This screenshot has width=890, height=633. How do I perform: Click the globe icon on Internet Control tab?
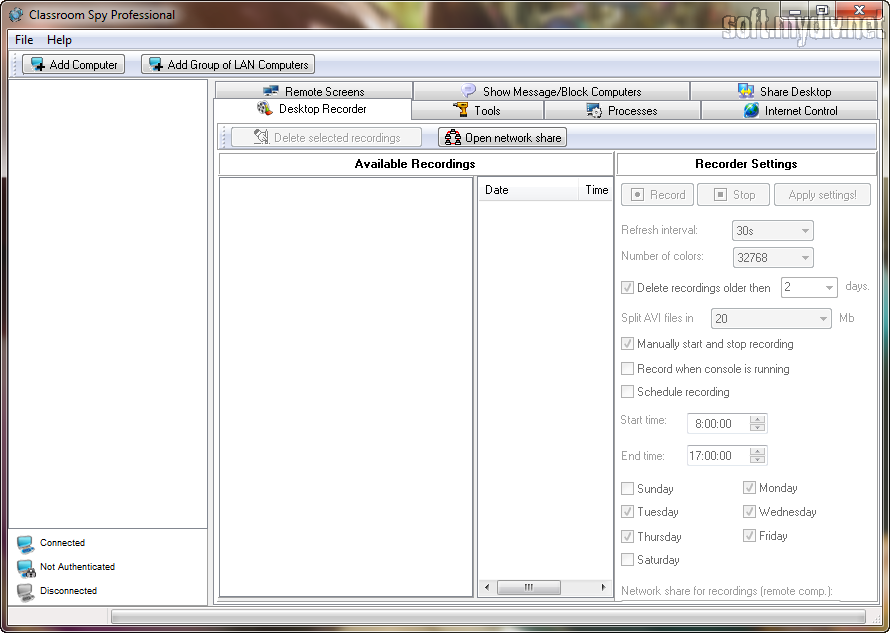[x=751, y=110]
